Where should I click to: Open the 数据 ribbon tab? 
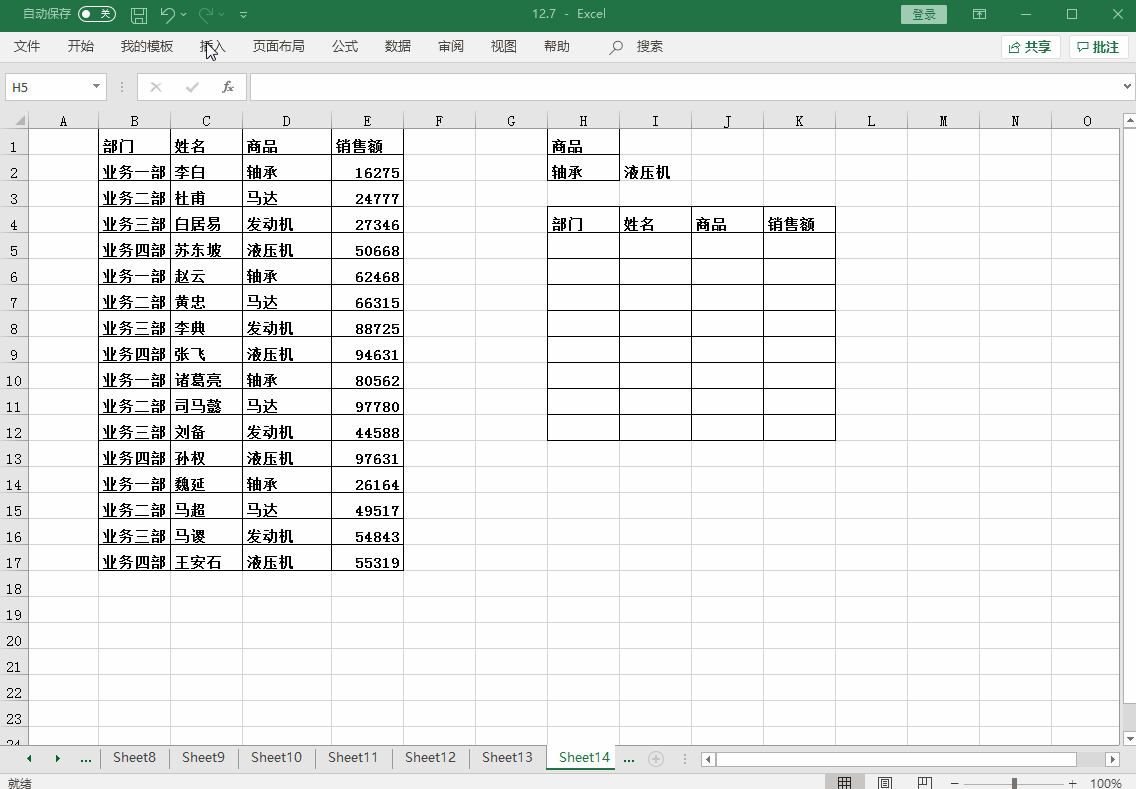(x=398, y=46)
